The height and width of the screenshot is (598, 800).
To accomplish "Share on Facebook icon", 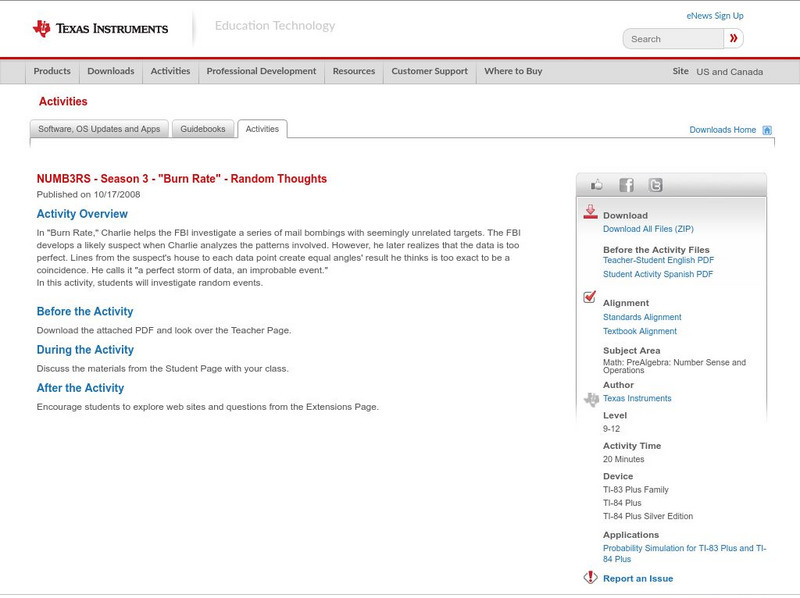I will 626,185.
